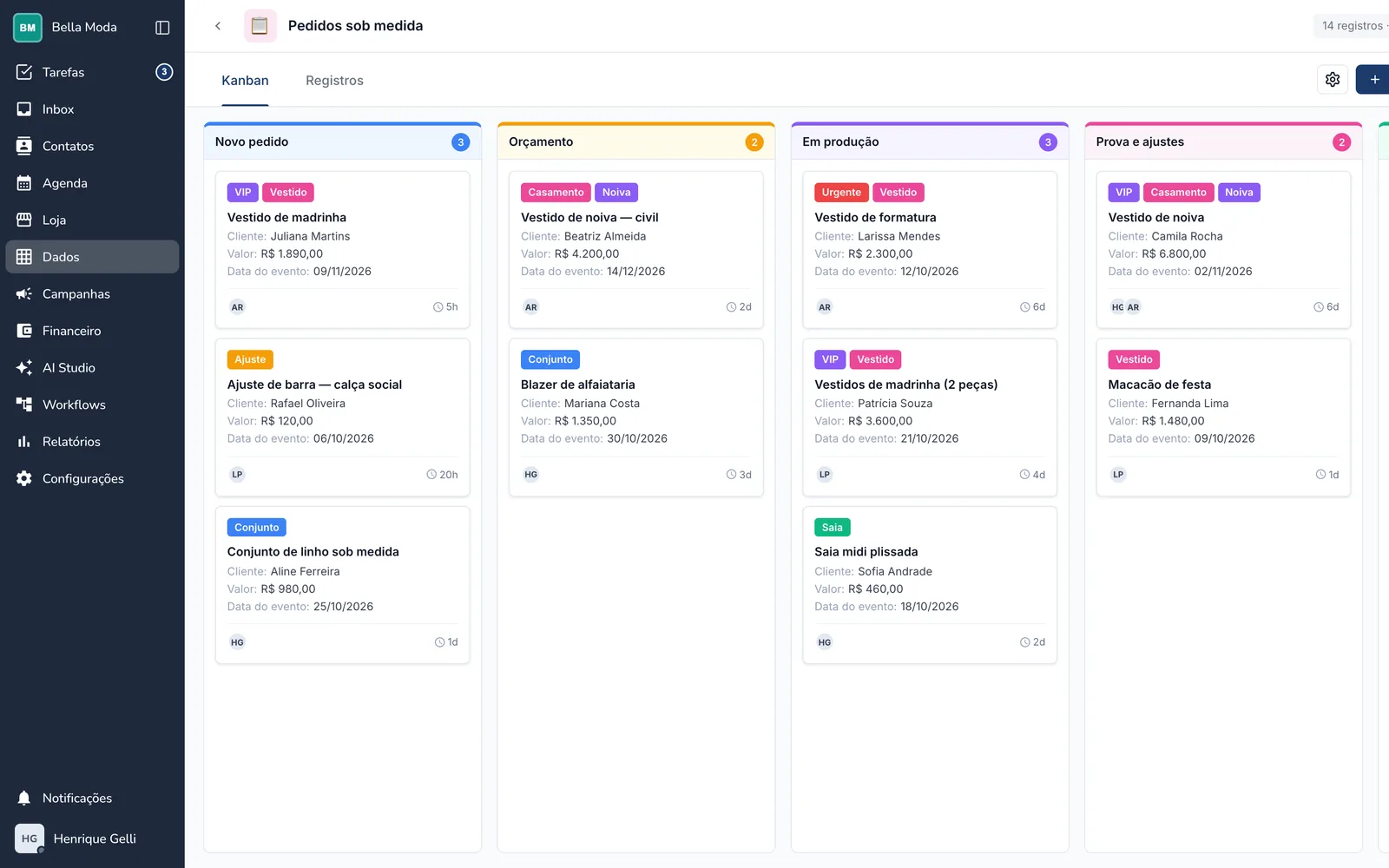The height and width of the screenshot is (868, 1389).
Task: Click the 14 registros counter
Action: tap(1352, 26)
